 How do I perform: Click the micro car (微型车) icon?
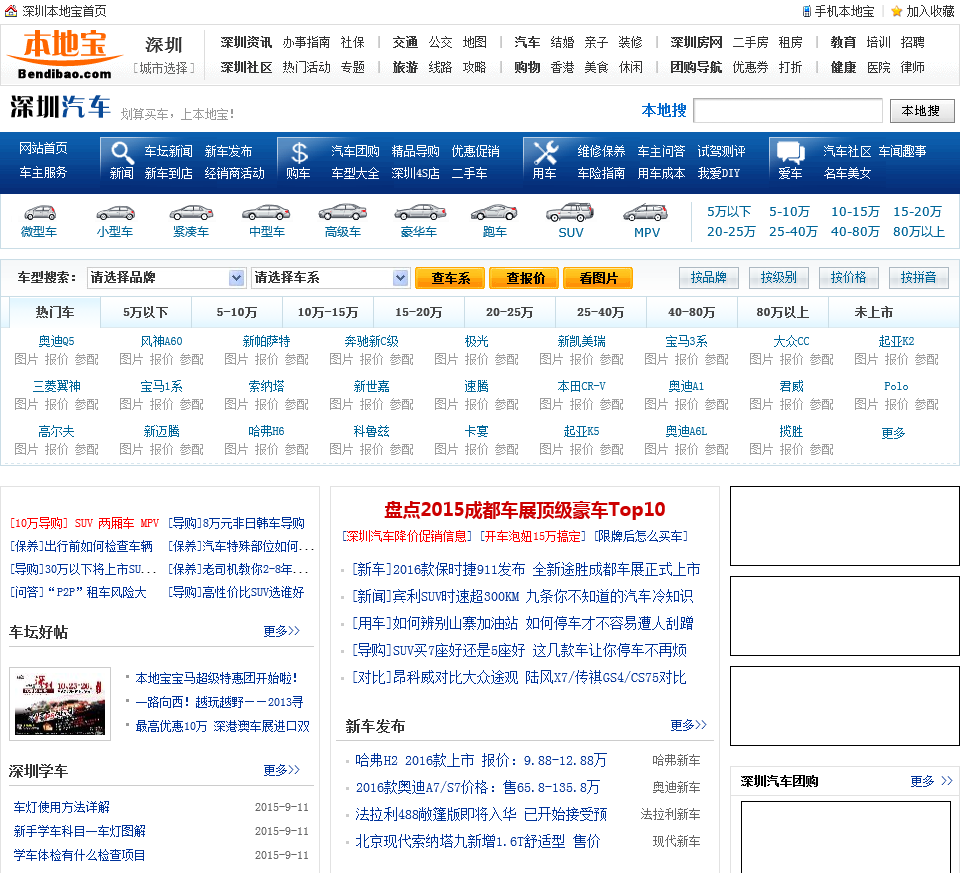point(39,212)
